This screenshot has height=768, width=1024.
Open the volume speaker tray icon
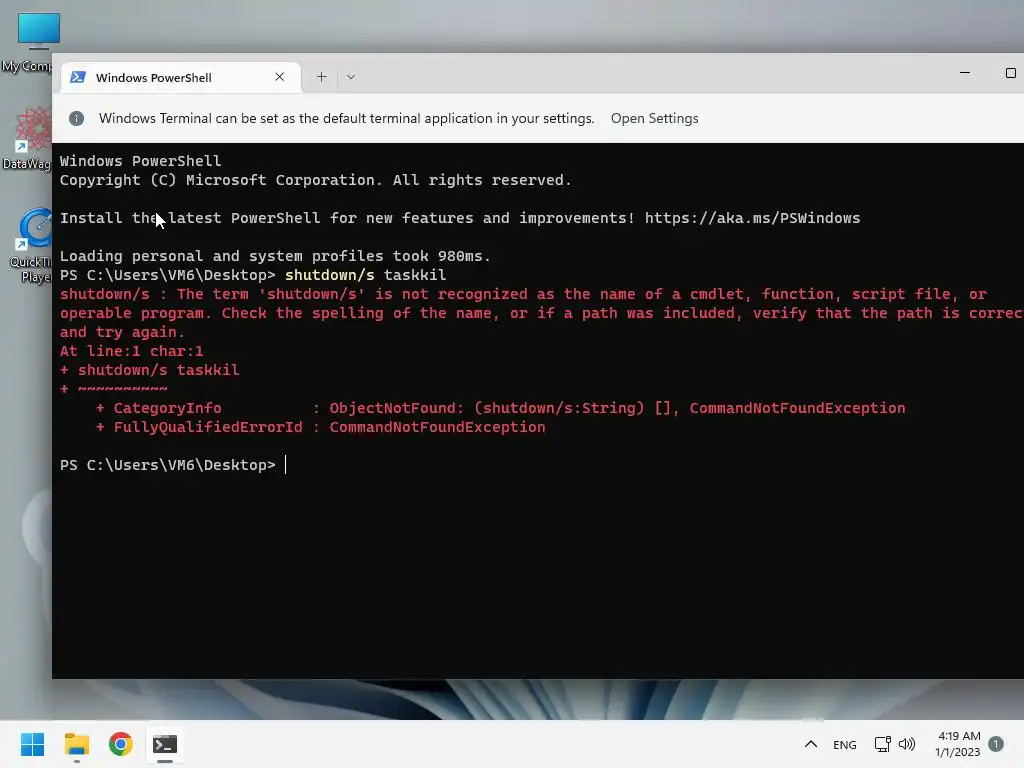pyautogui.click(x=906, y=744)
